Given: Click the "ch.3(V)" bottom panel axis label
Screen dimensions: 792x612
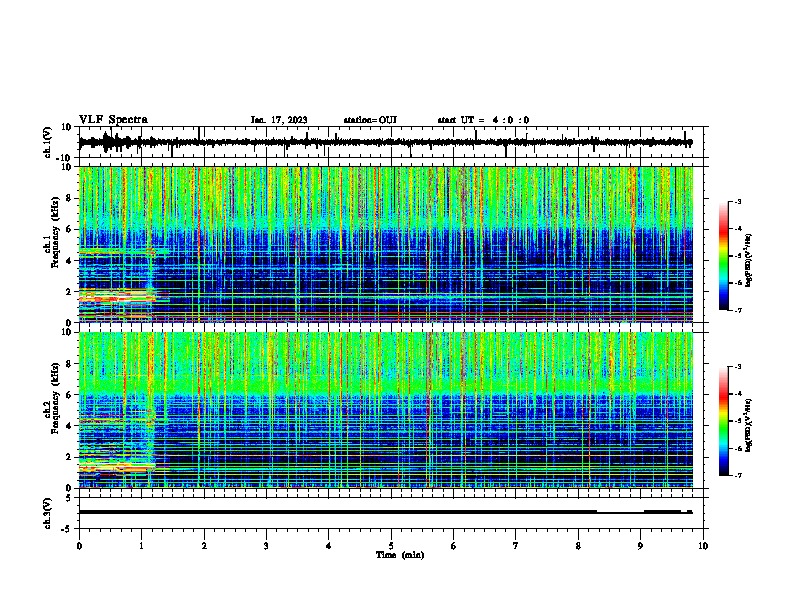Looking at the screenshot, I should pos(48,513).
